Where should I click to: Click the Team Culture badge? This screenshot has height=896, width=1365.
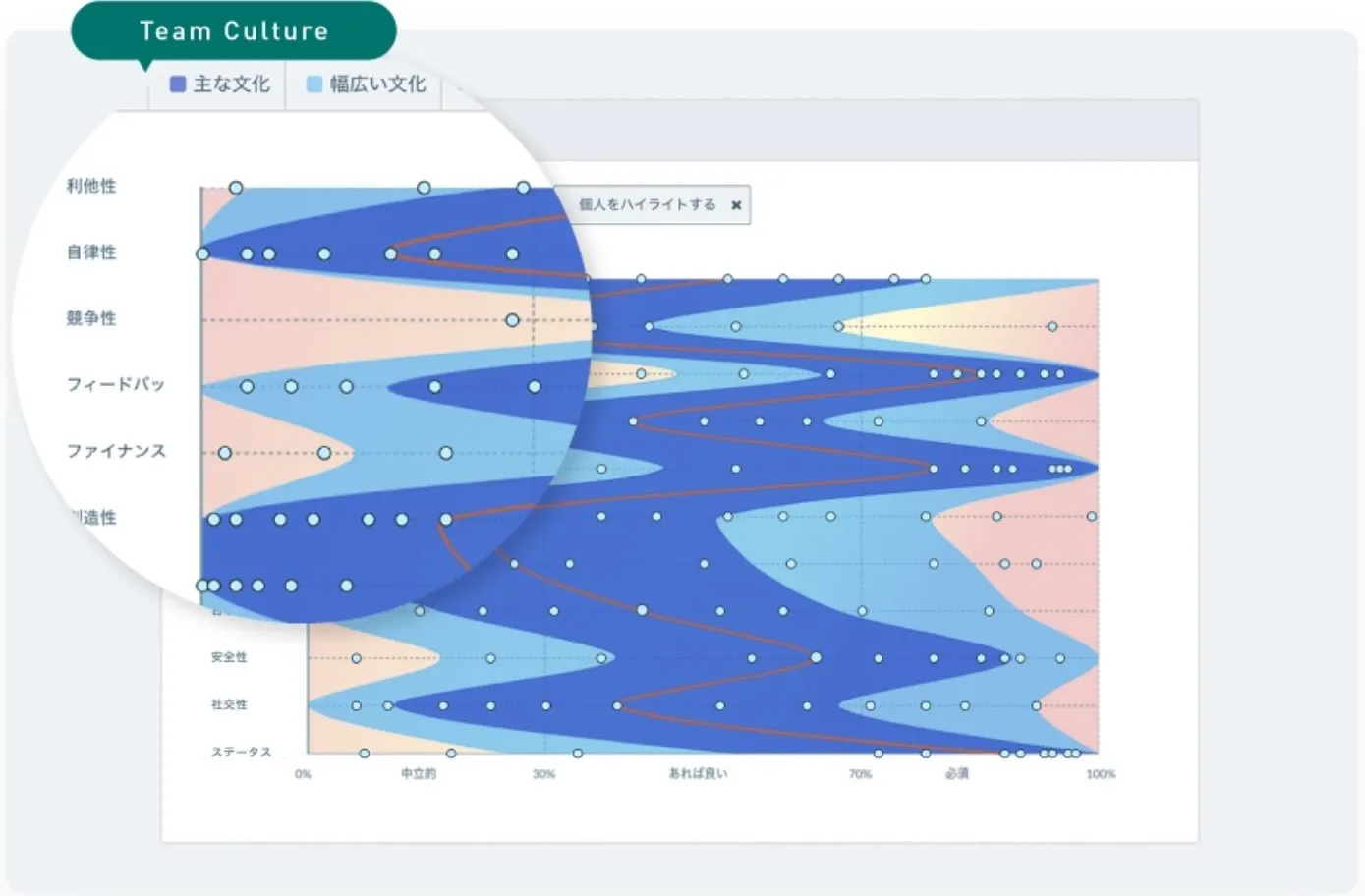point(234,31)
